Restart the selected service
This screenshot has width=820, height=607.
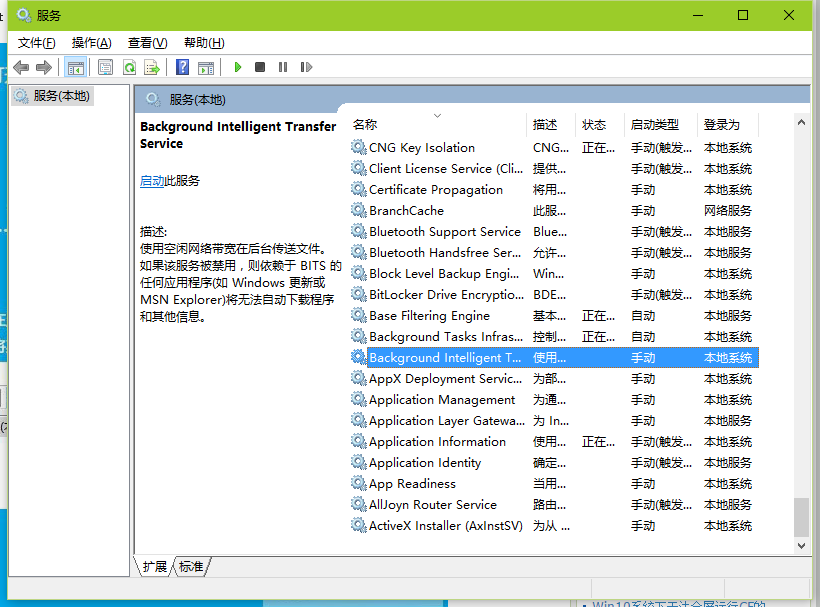coord(306,66)
